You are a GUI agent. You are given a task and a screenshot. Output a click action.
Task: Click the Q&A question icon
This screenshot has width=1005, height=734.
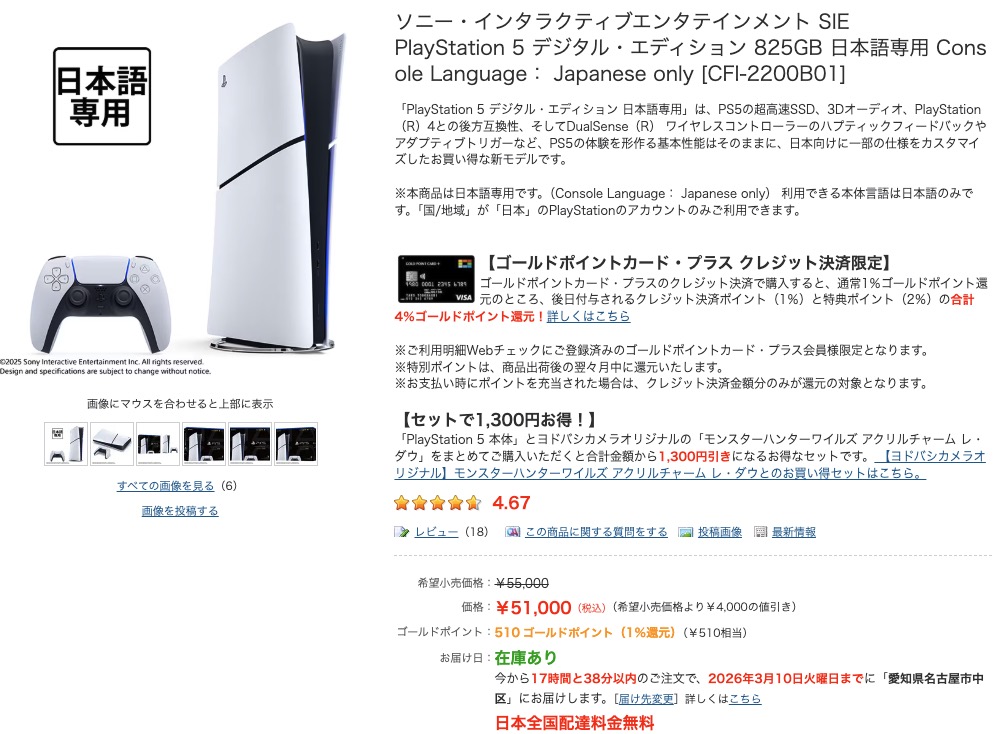pyautogui.click(x=512, y=532)
